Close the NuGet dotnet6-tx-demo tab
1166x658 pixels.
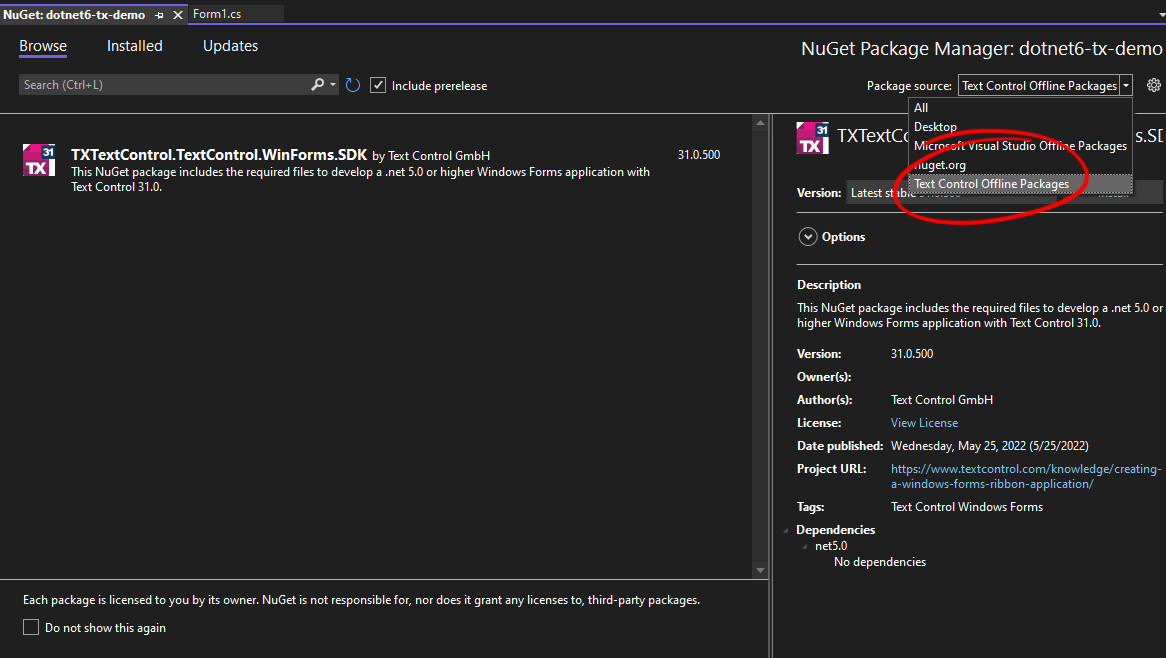tap(178, 15)
